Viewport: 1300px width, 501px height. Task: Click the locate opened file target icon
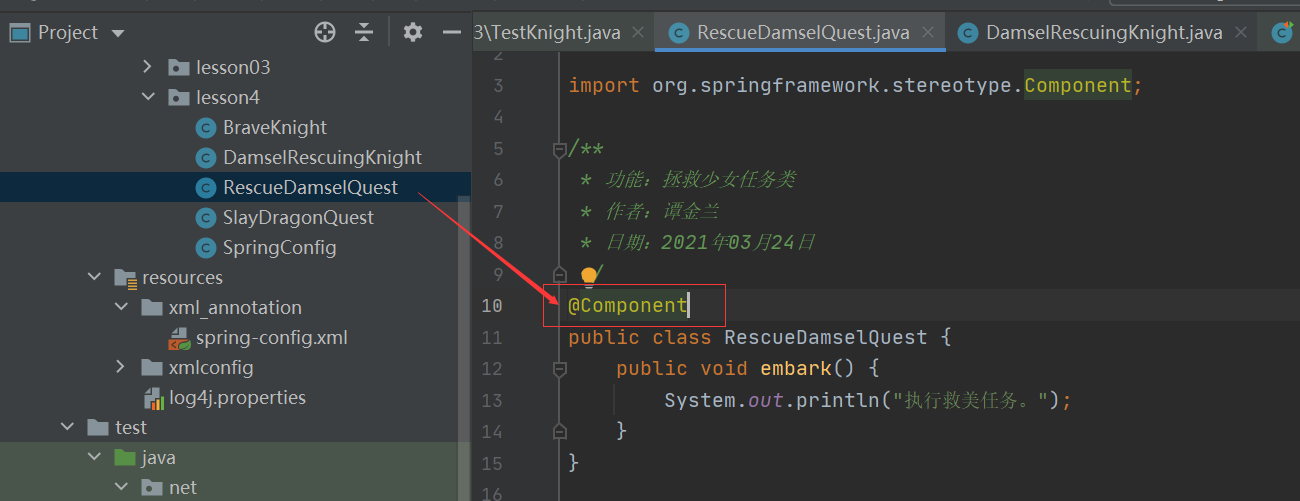click(325, 33)
